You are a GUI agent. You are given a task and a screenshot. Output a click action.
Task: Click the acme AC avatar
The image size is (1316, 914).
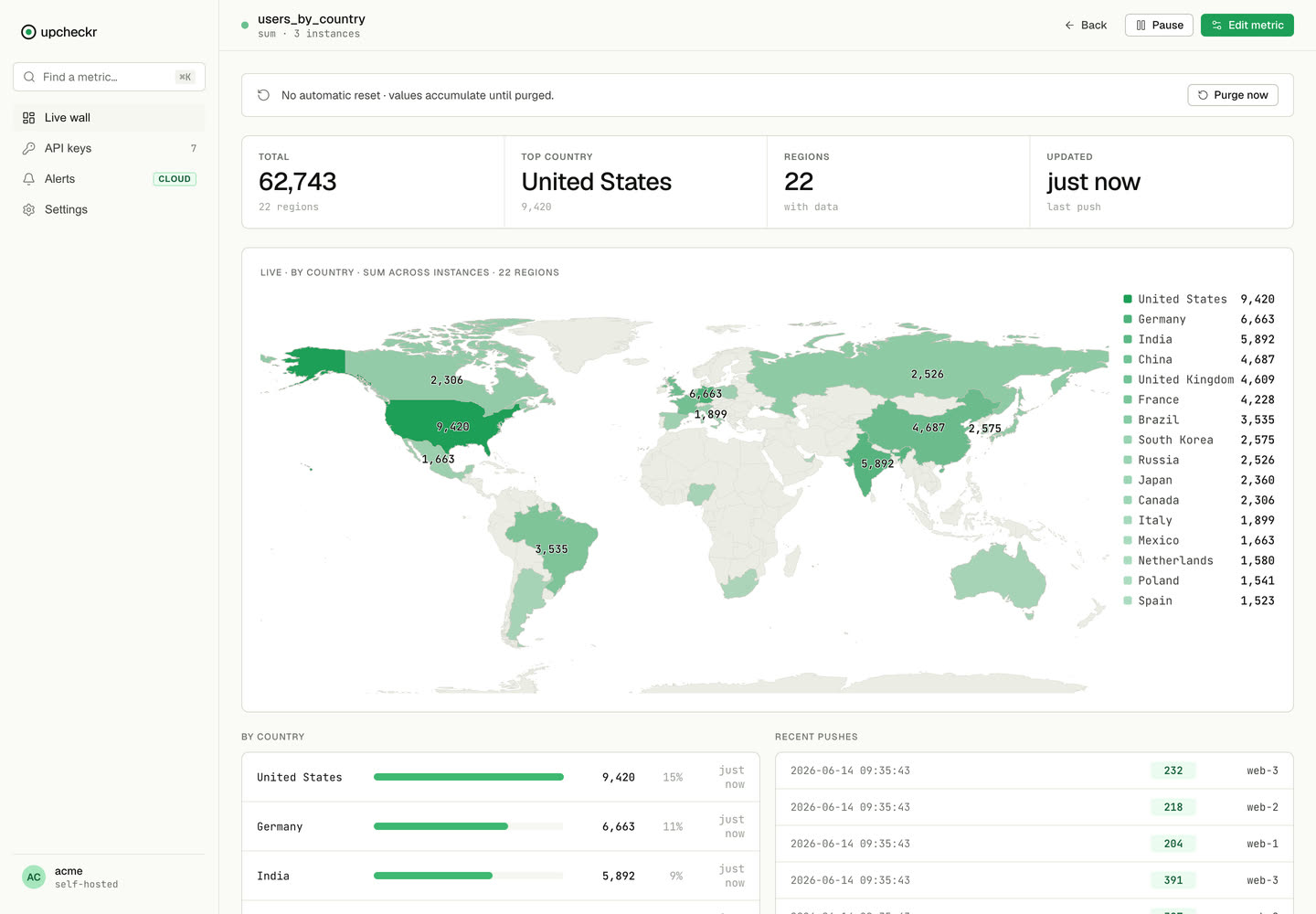(34, 877)
